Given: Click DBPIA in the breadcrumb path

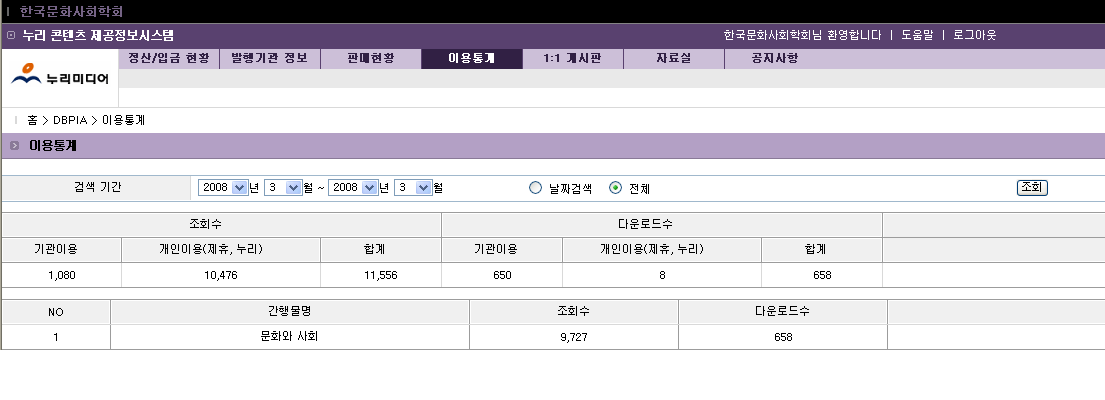Looking at the screenshot, I should pos(70,120).
